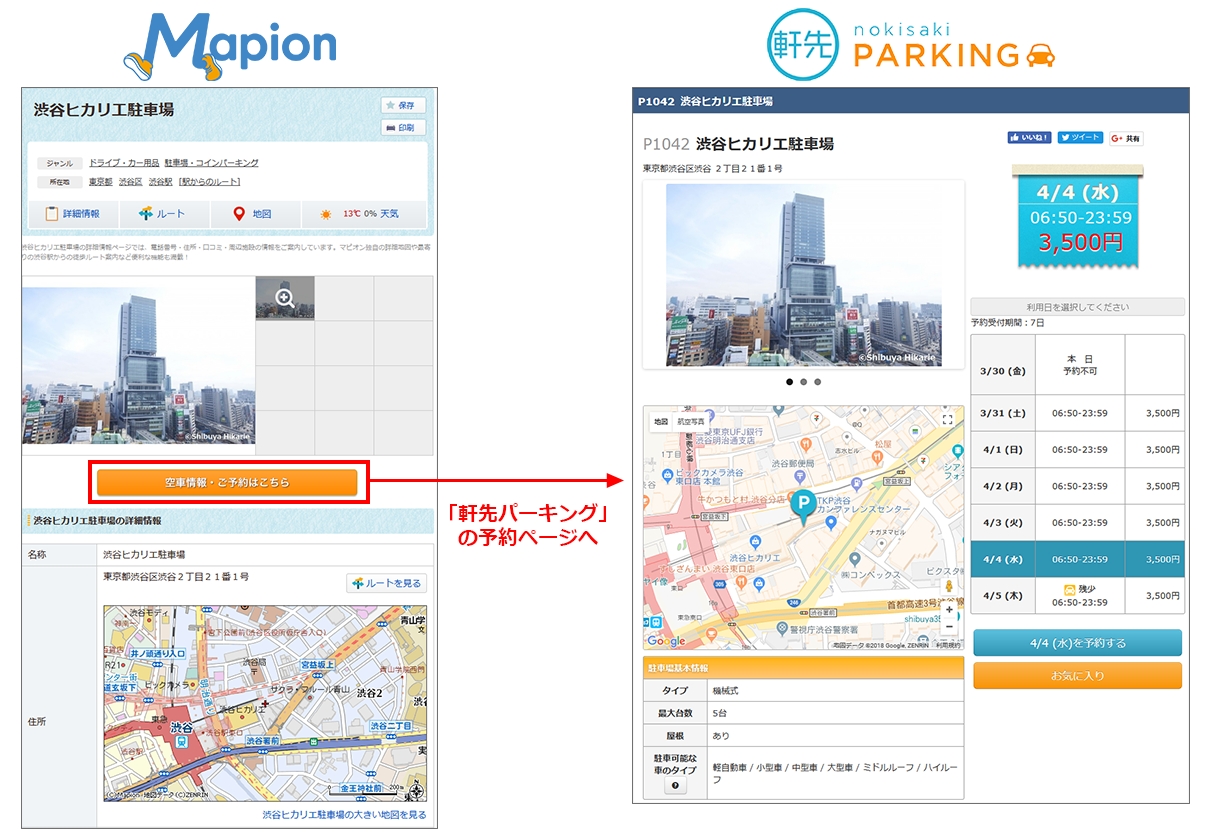
Task: Zoom out on the Google map
Action: (949, 627)
